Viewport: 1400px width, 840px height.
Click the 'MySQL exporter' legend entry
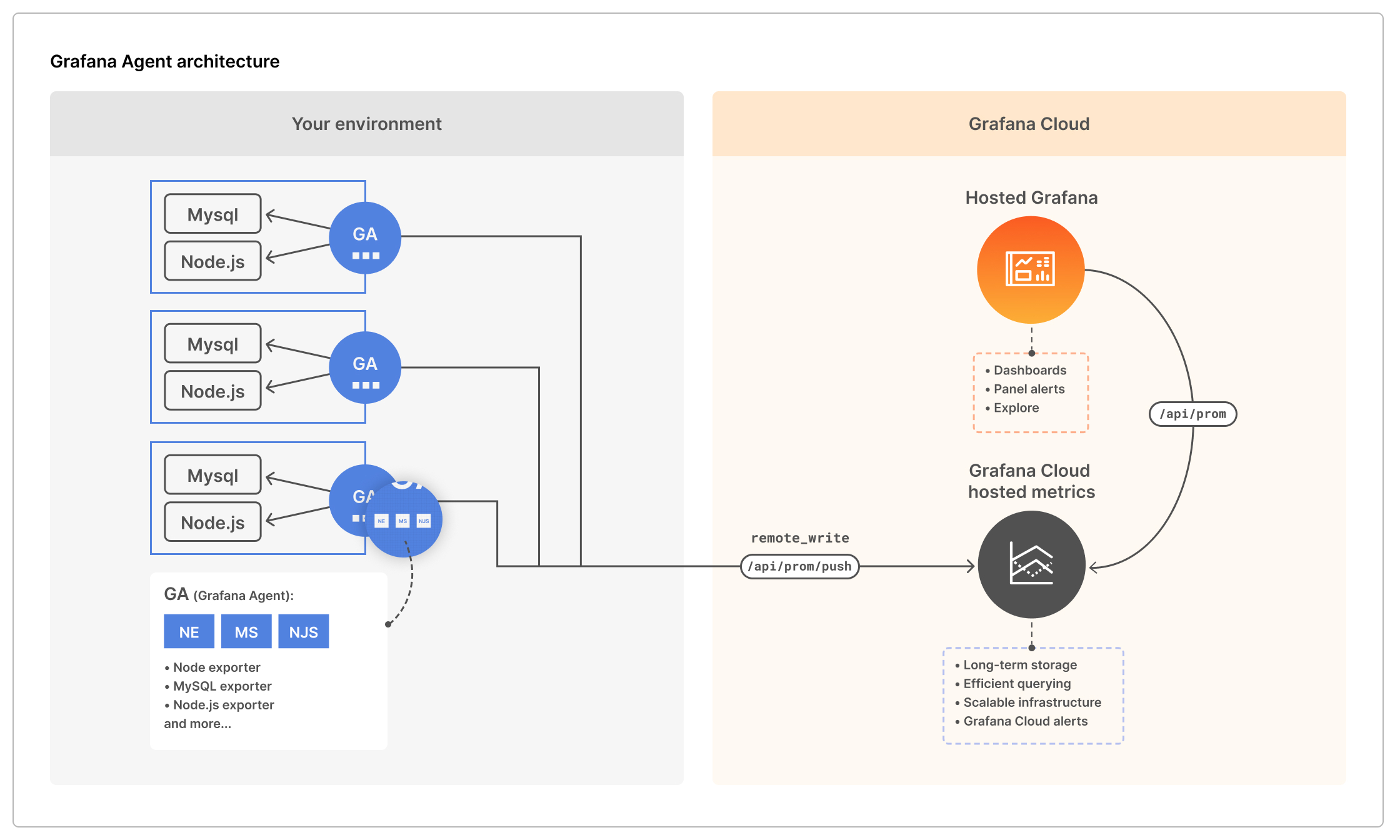[x=222, y=686]
